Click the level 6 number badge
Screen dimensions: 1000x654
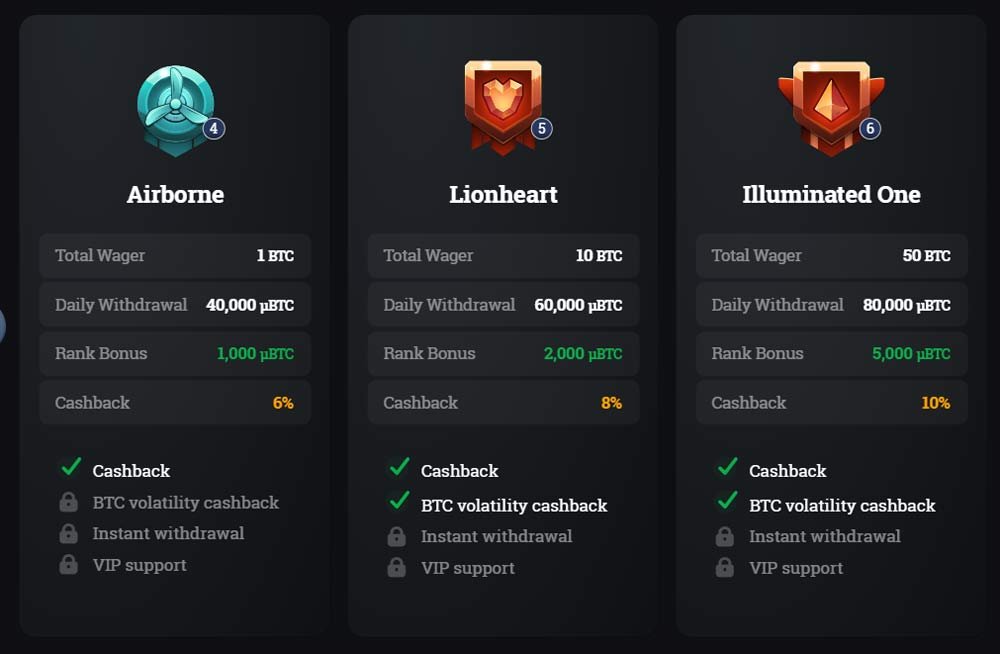(x=870, y=128)
